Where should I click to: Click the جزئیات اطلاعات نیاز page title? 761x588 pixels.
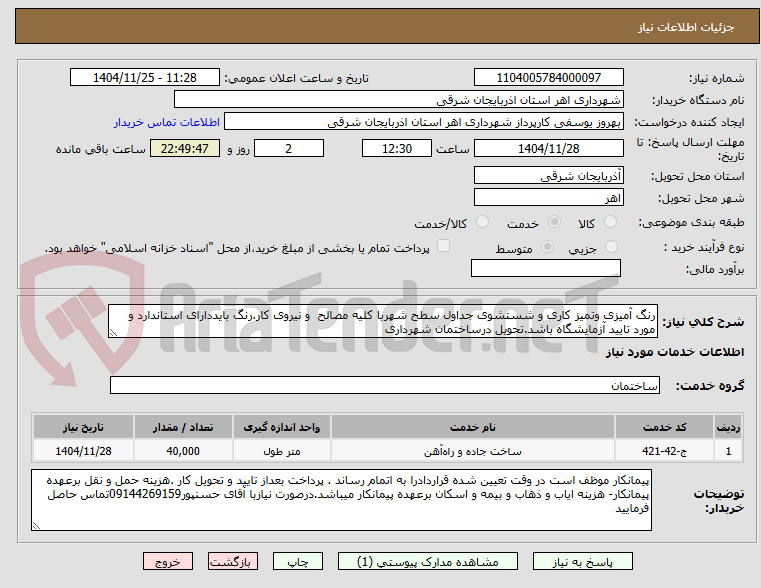(685, 27)
